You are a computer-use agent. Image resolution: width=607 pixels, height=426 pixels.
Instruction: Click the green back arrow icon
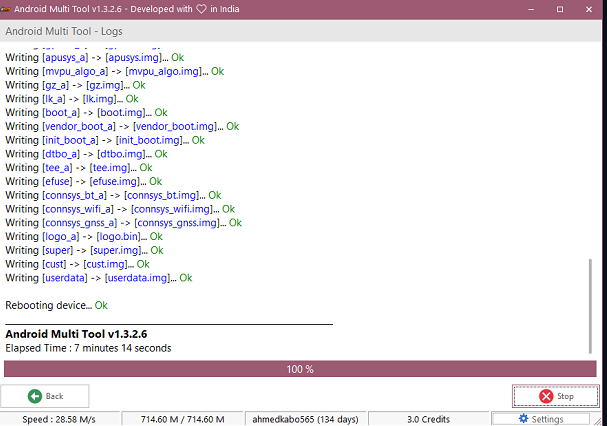tap(35, 396)
